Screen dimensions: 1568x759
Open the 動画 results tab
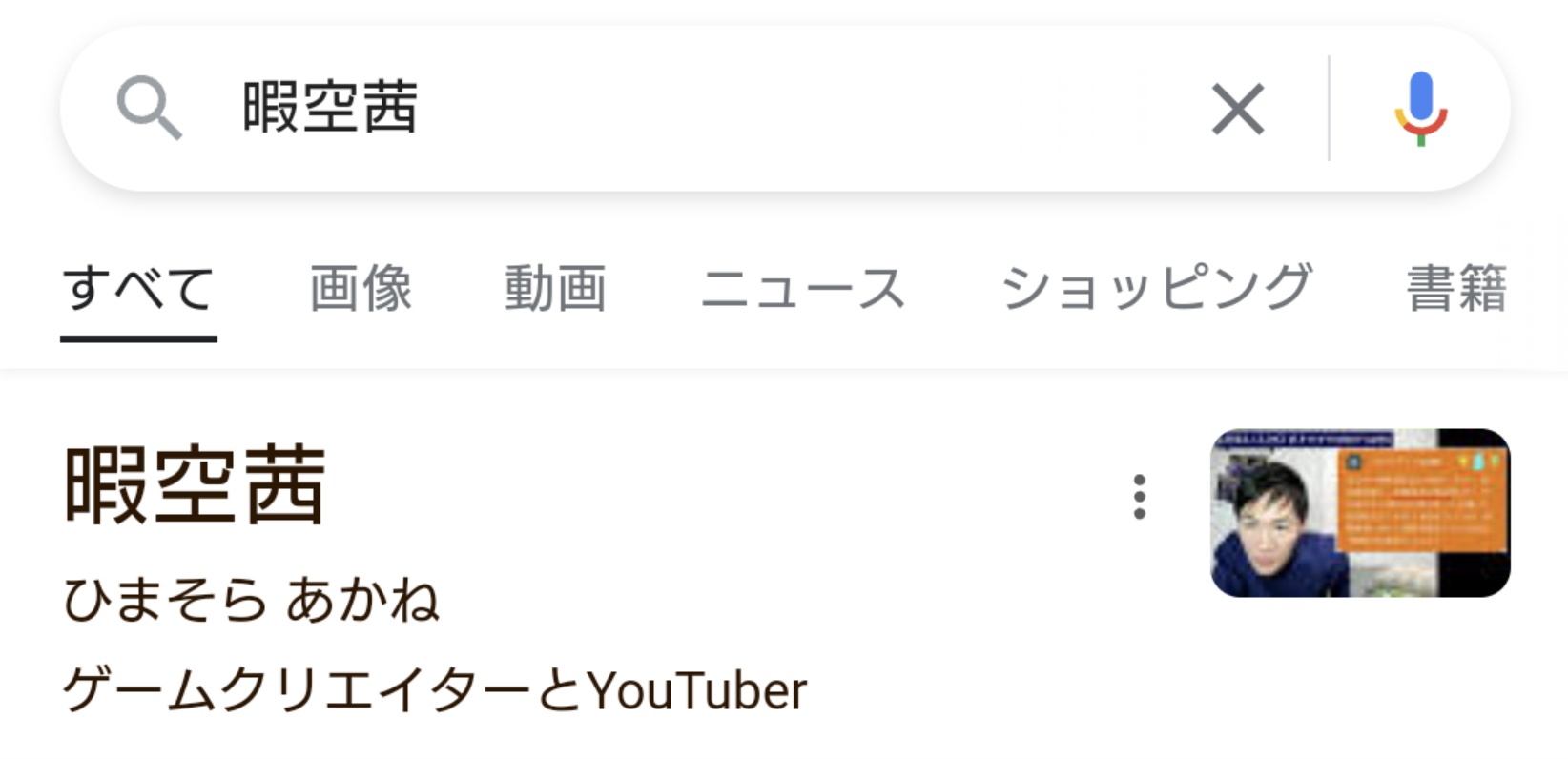click(555, 288)
